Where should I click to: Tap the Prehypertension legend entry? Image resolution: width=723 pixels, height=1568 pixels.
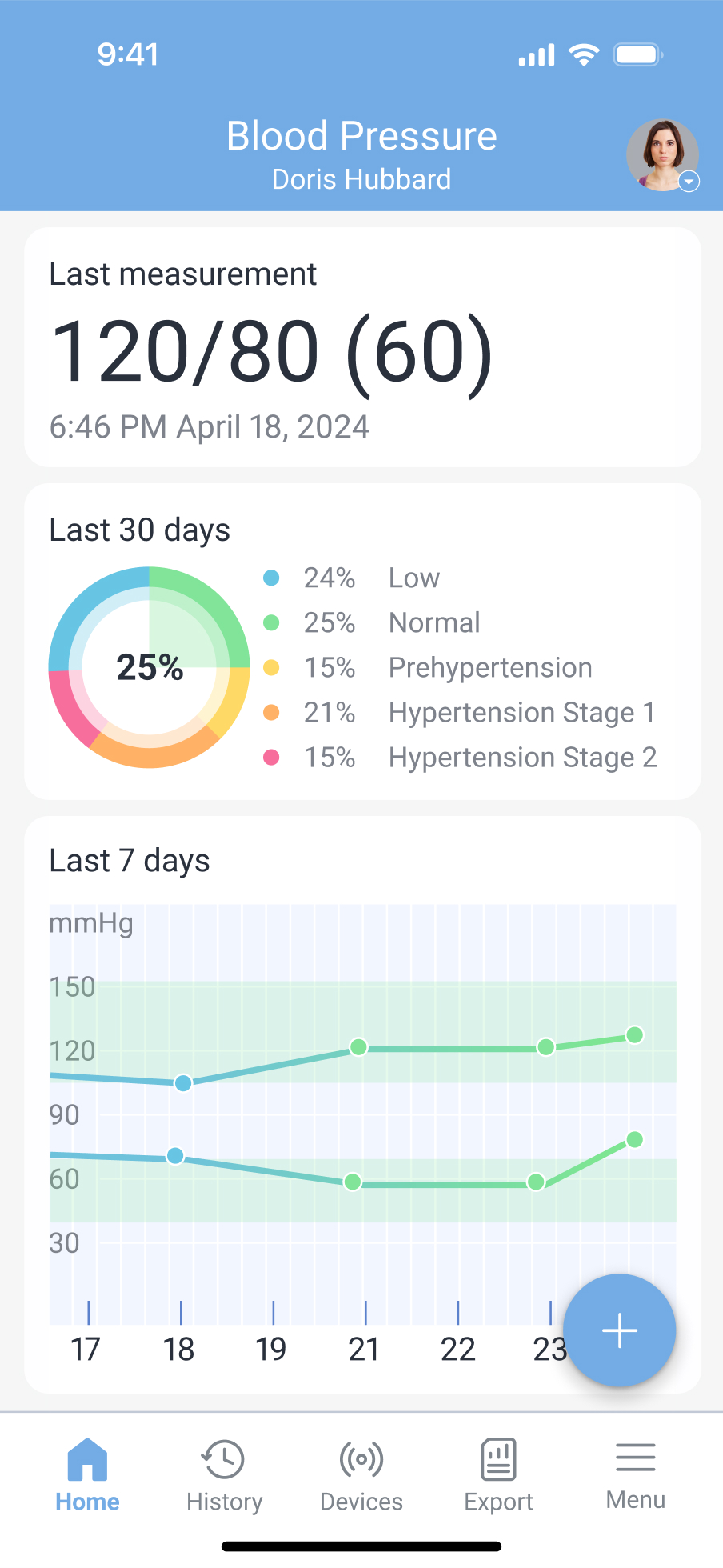click(x=489, y=667)
